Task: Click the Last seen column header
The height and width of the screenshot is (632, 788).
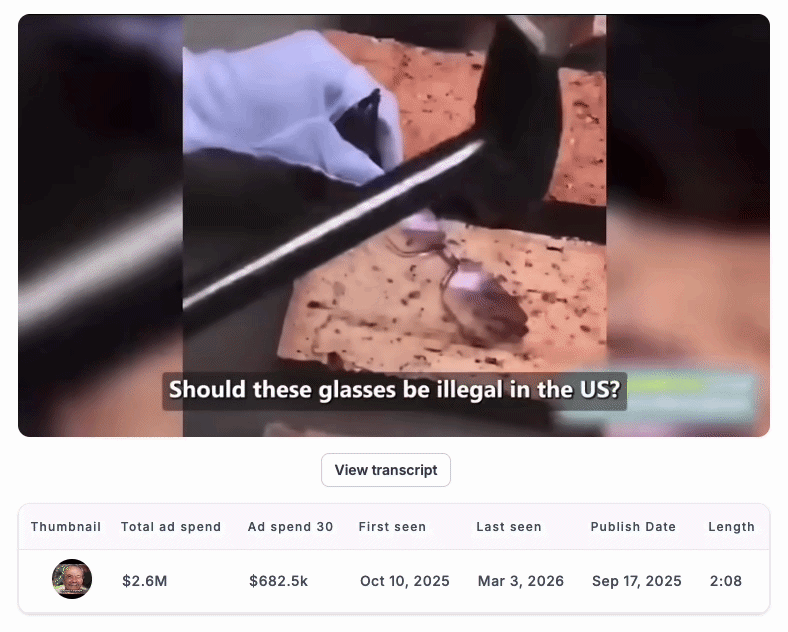Action: (x=509, y=526)
